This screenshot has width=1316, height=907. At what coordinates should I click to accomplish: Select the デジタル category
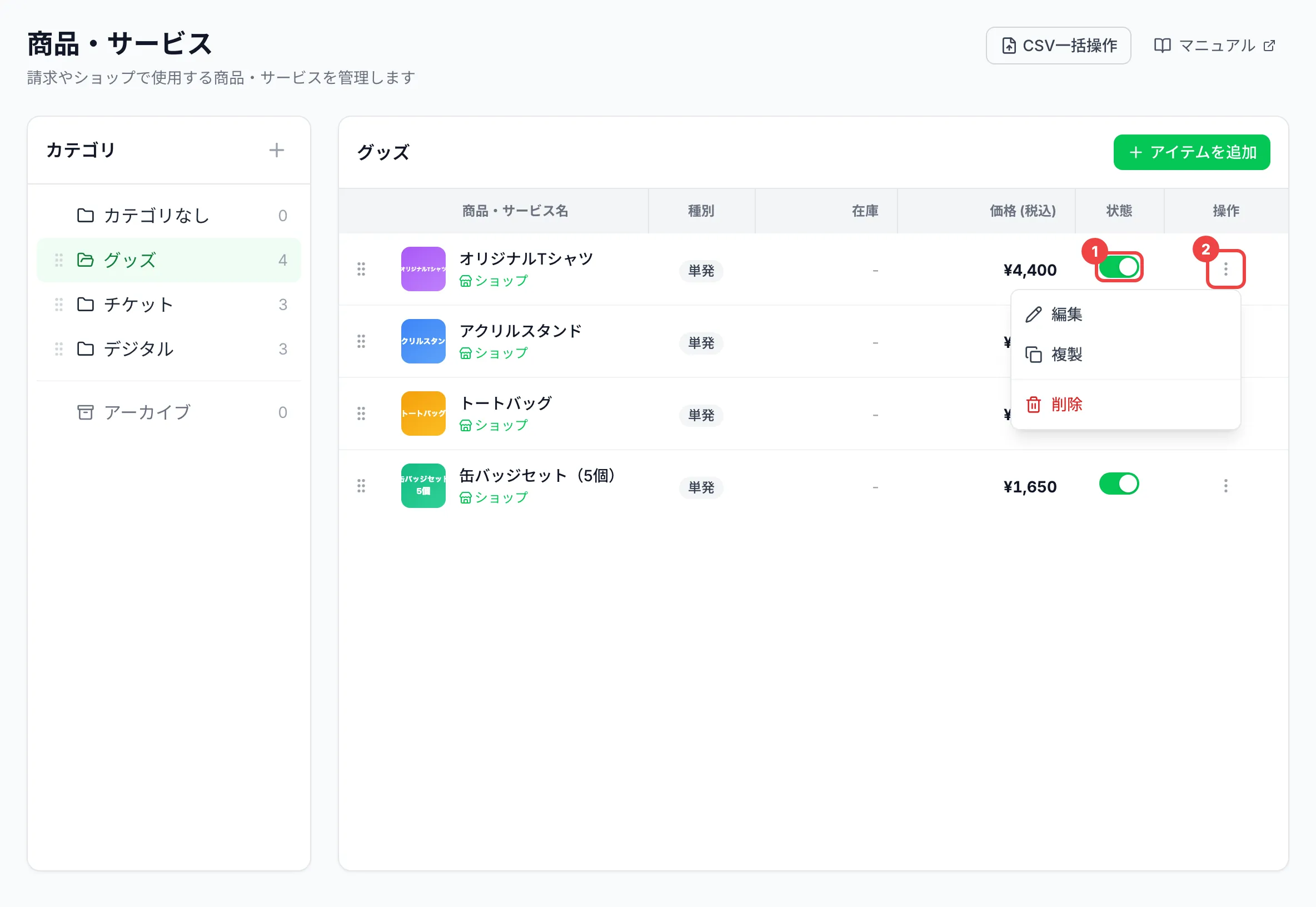169,349
